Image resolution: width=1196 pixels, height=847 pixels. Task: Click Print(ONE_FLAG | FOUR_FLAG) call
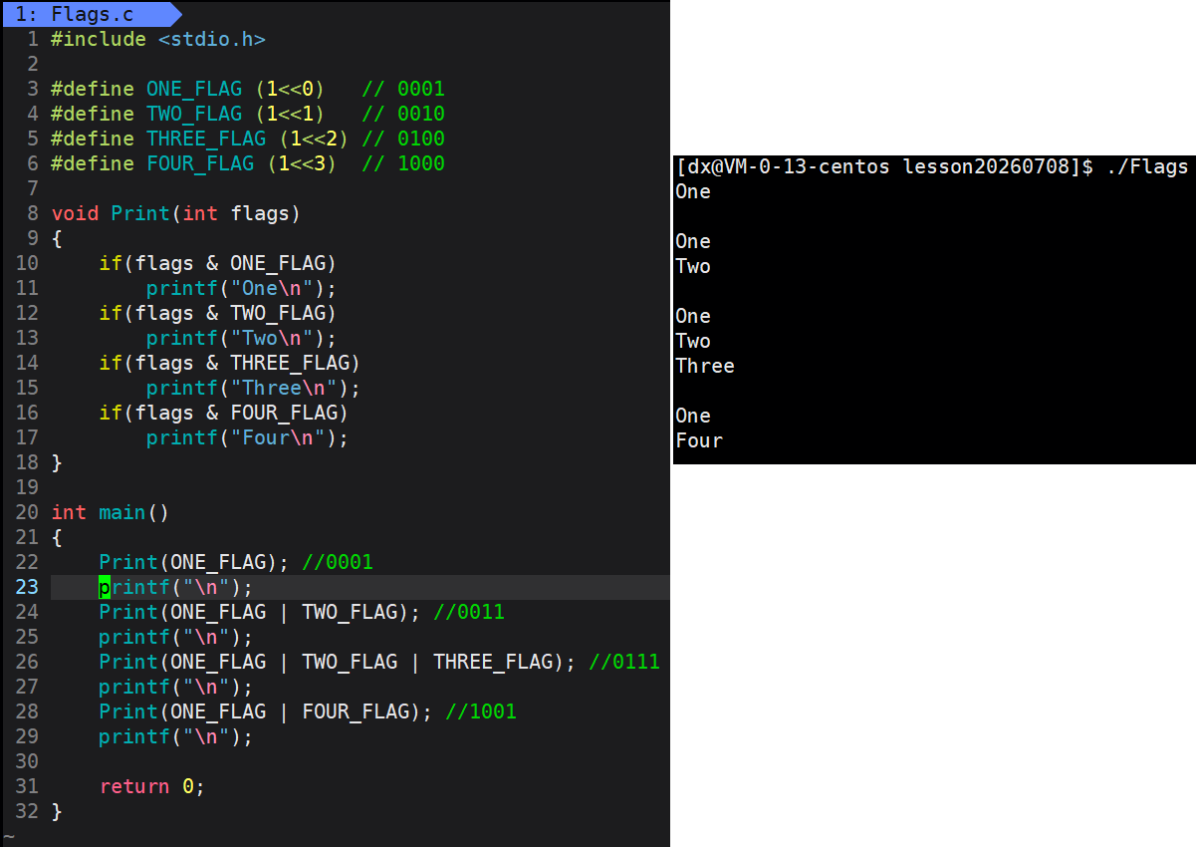pos(265,712)
